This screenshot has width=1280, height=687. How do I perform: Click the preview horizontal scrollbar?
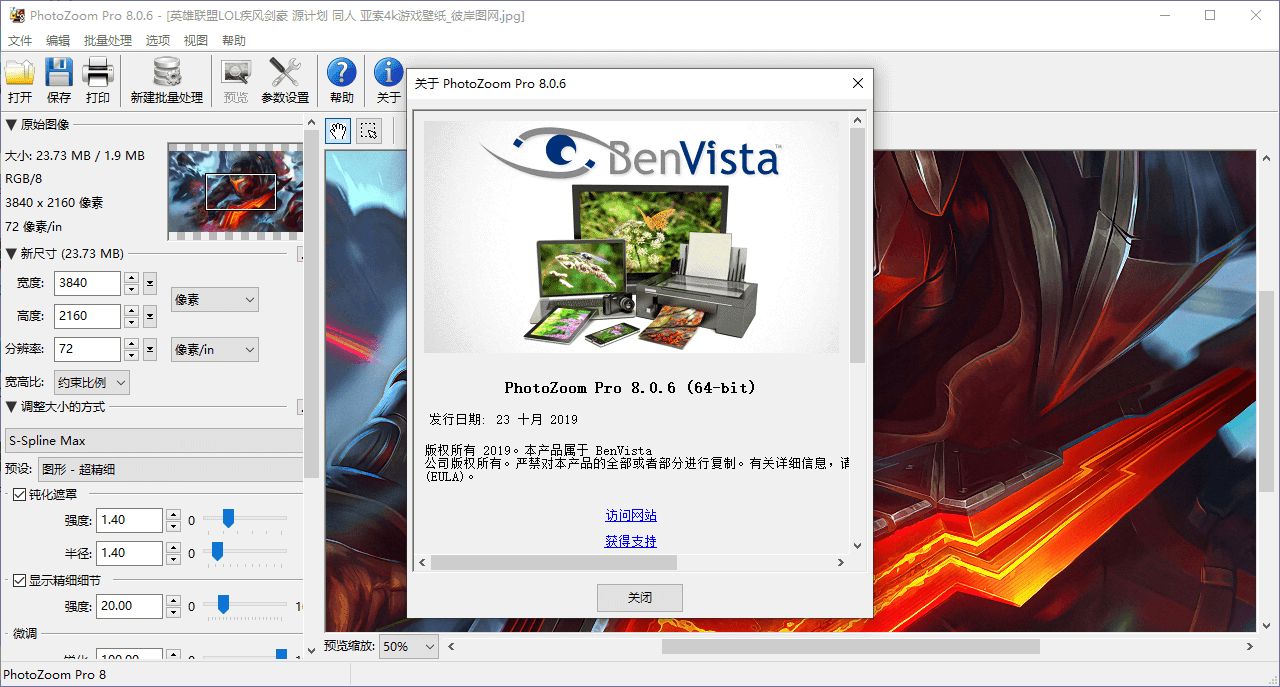(x=850, y=647)
